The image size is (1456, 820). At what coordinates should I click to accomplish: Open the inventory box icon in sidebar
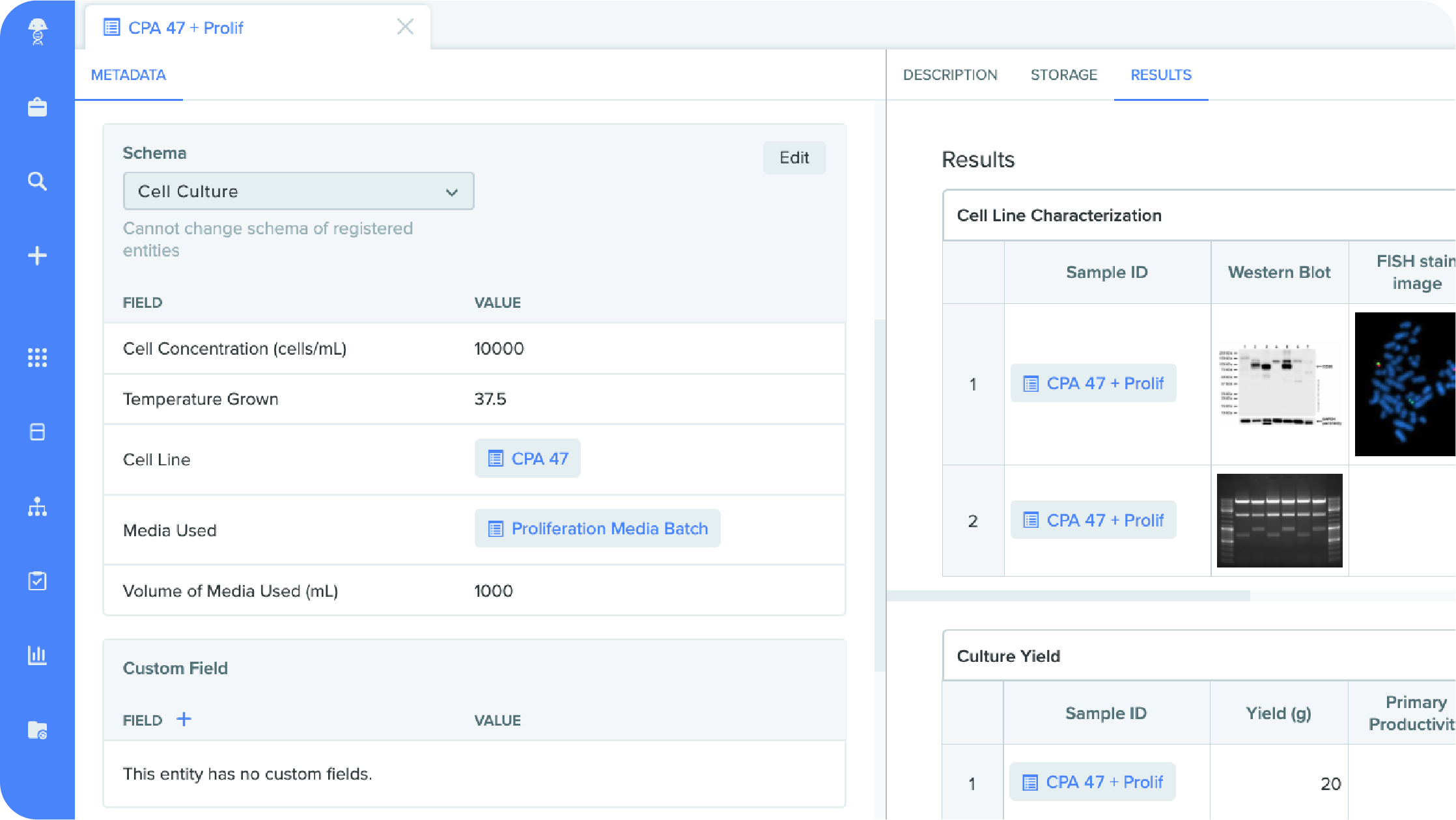[x=37, y=432]
